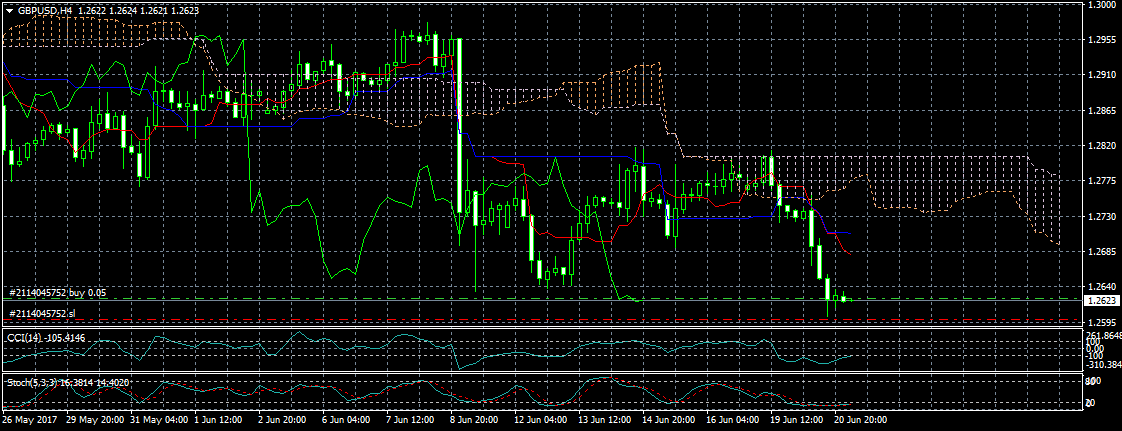The height and width of the screenshot is (431, 1122).
Task: Click the 1.2955 level on price scale
Action: (1101, 40)
